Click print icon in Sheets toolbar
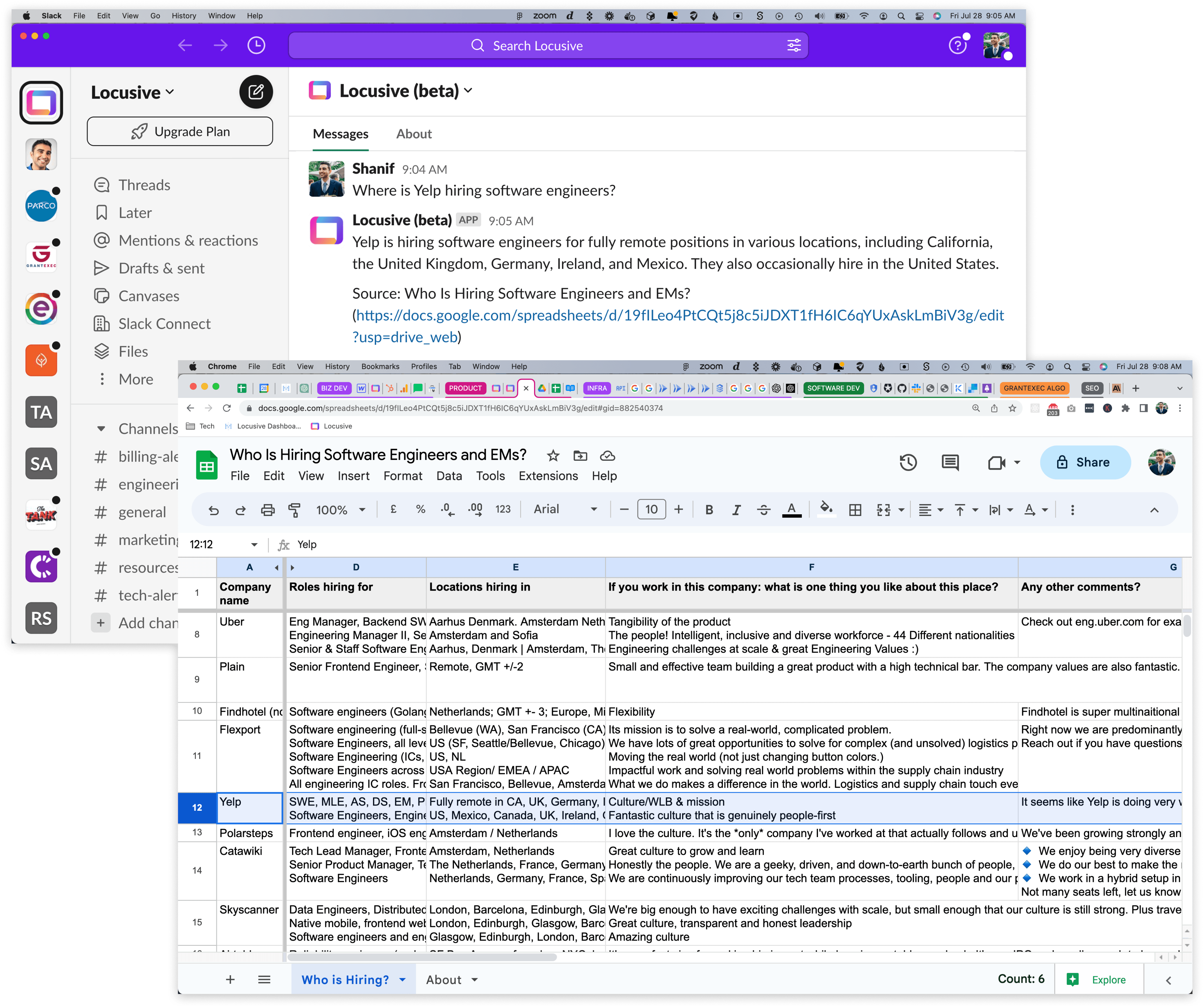1204x1008 pixels. 268,509
